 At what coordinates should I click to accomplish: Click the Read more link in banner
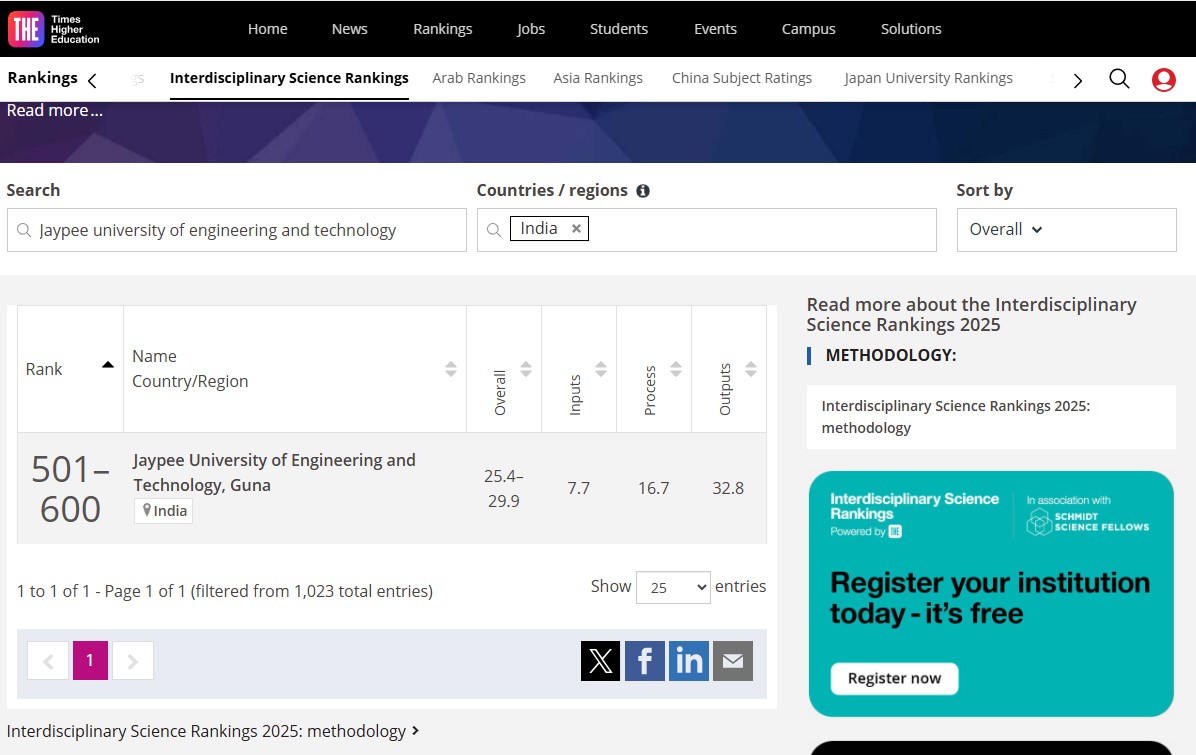[x=54, y=111]
